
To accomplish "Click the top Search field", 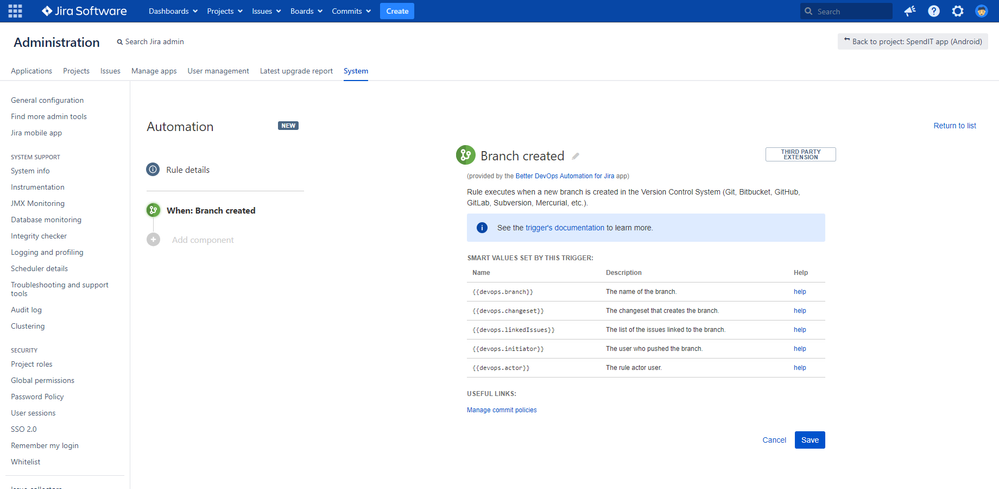I will tap(846, 11).
